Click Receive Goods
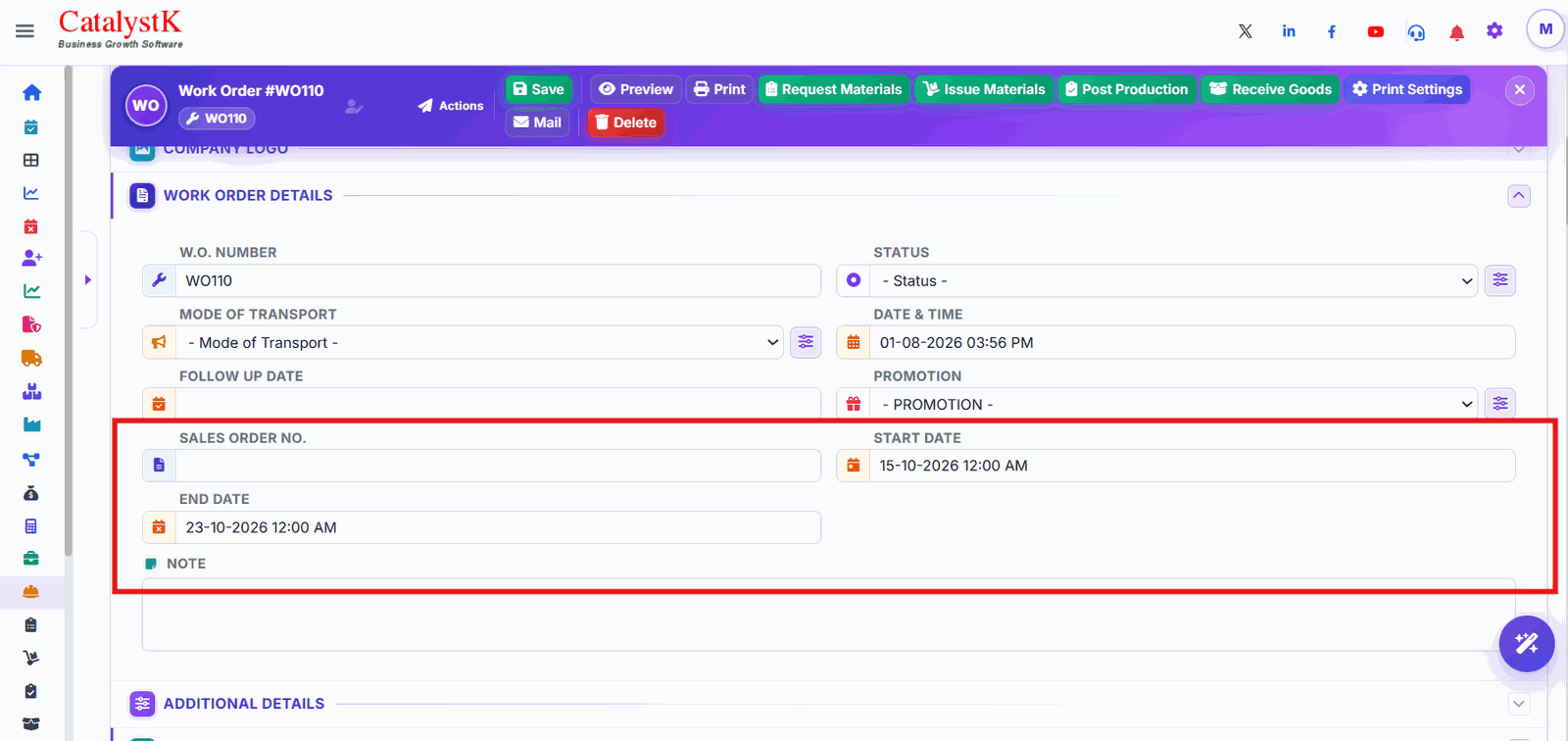1568x741 pixels. (x=1271, y=89)
